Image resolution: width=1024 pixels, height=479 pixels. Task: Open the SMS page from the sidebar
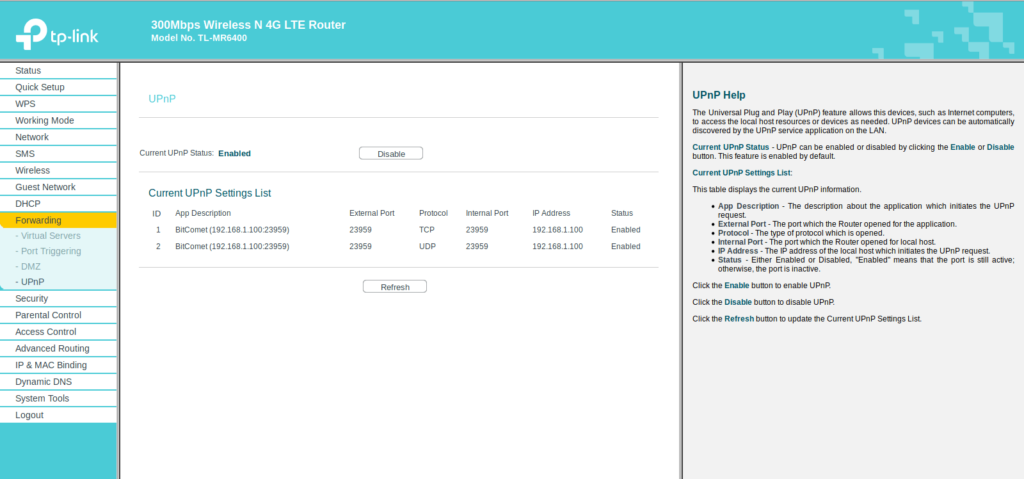[25, 154]
